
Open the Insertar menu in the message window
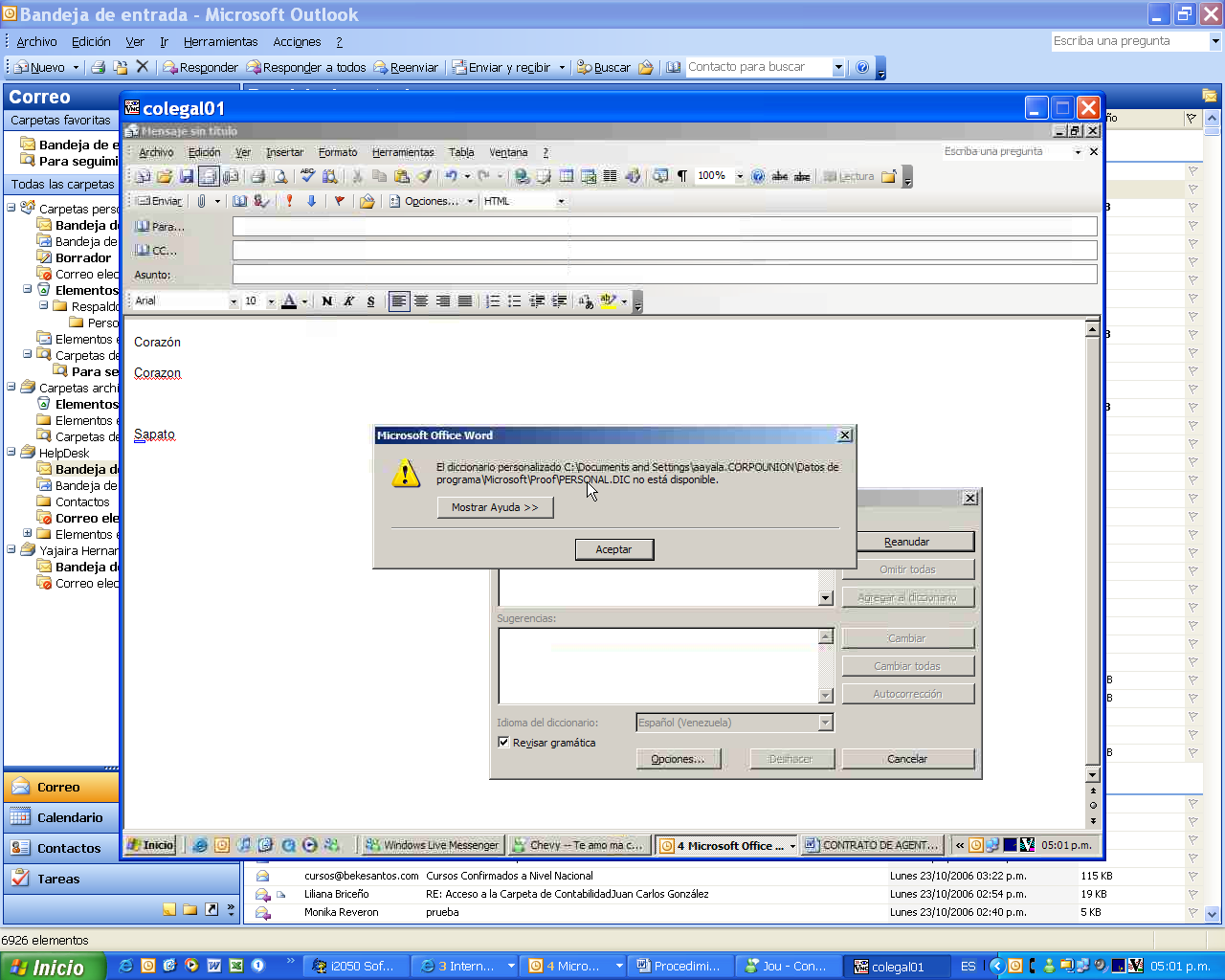click(x=284, y=152)
